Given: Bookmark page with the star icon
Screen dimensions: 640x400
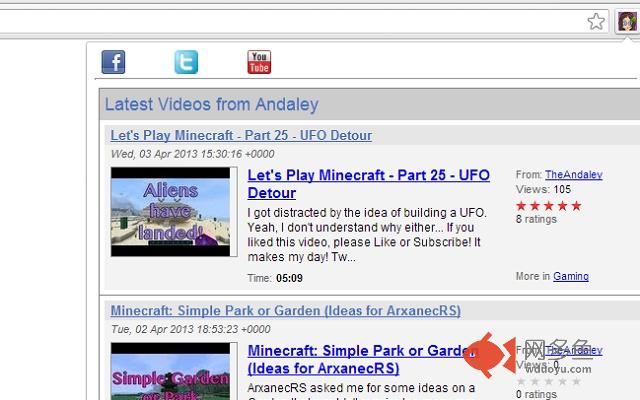Looking at the screenshot, I should [x=596, y=22].
